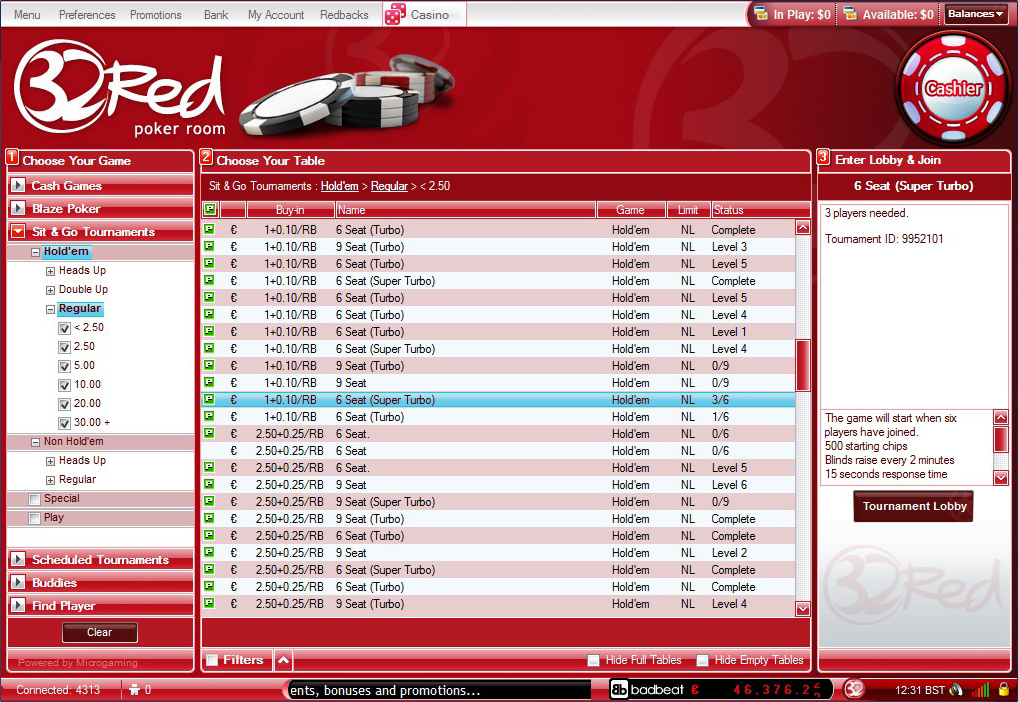
Task: Sort by the Buy-in column header
Action: coord(290,210)
